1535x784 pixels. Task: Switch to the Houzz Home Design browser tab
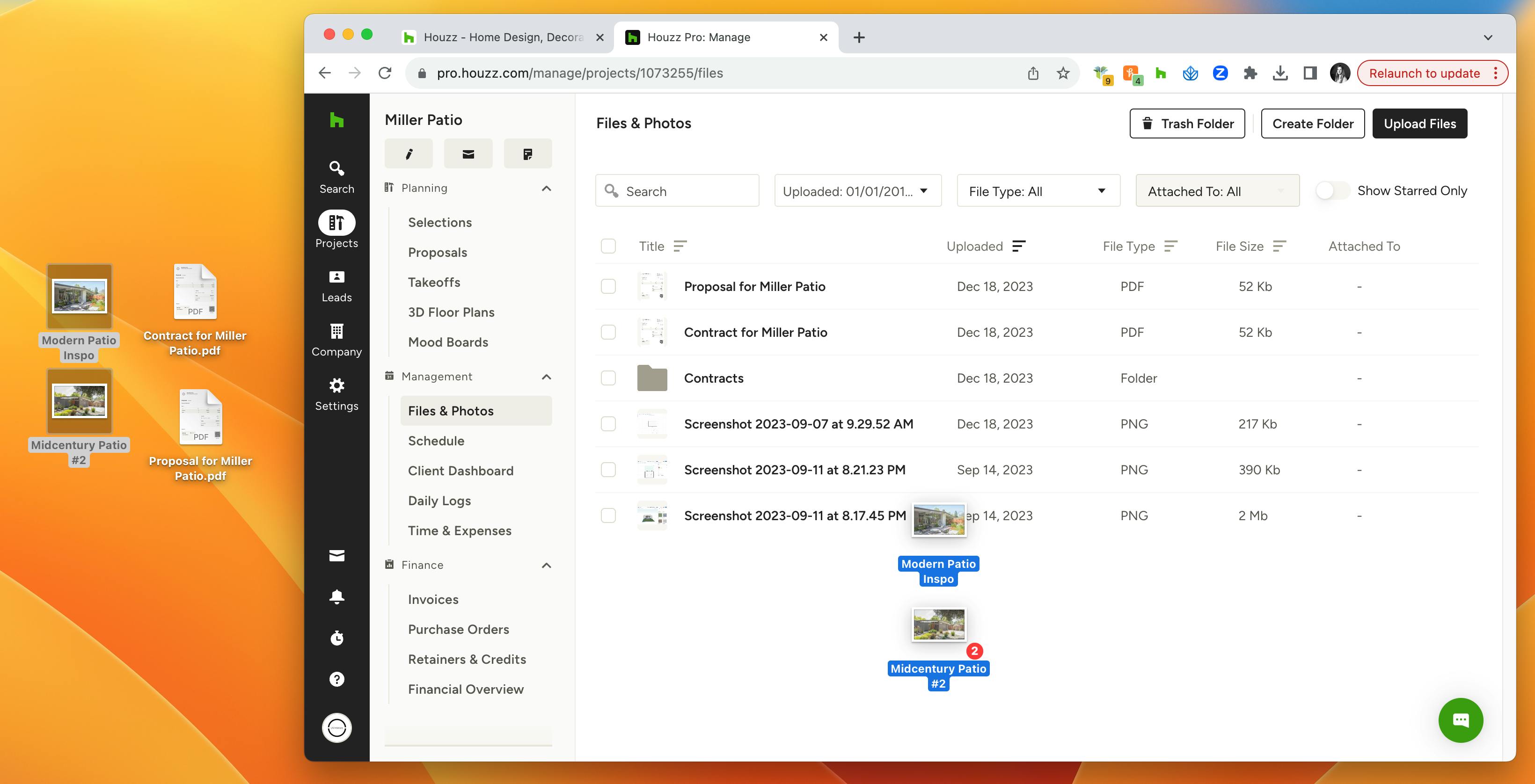point(504,37)
